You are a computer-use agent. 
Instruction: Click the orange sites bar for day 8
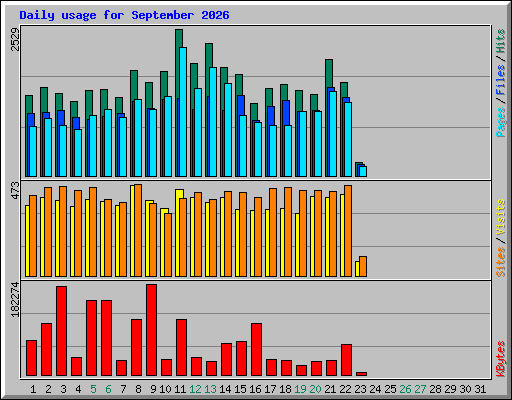coord(138,230)
